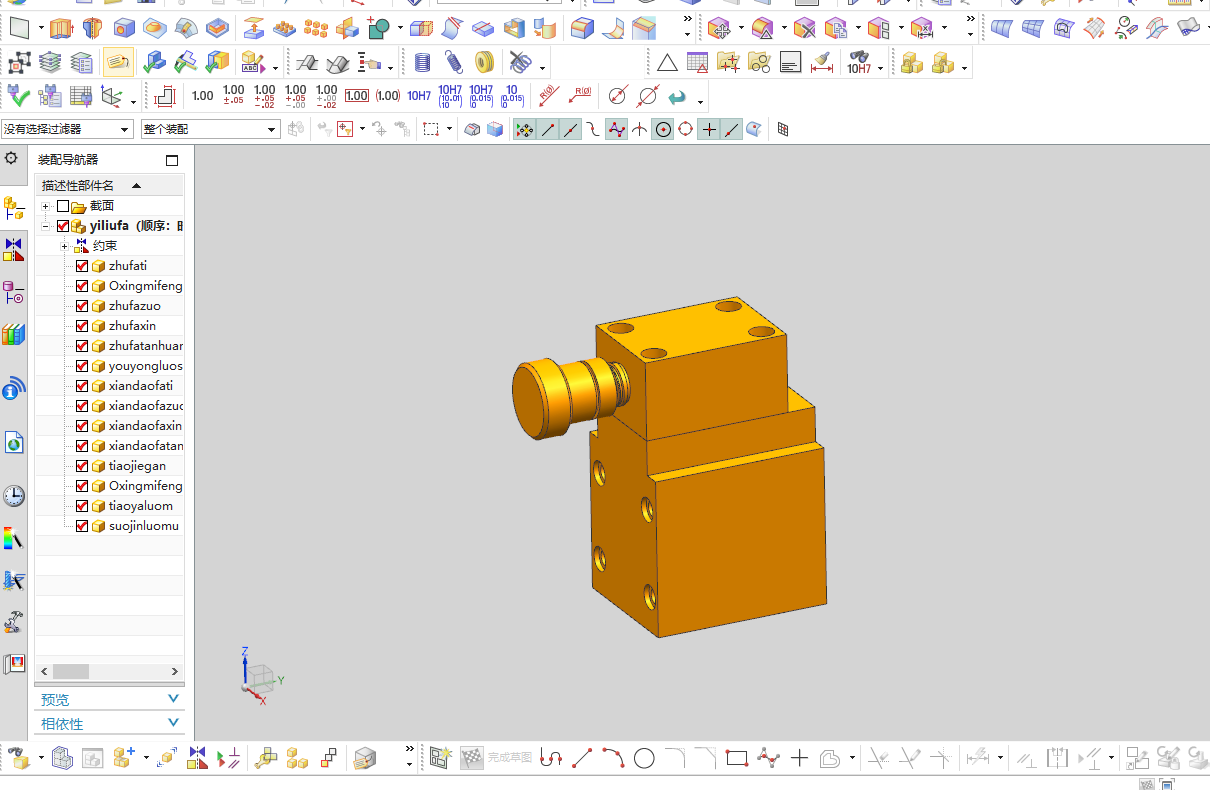Click the teal return arrow icon
This screenshot has height=790, width=1210.
click(678, 97)
